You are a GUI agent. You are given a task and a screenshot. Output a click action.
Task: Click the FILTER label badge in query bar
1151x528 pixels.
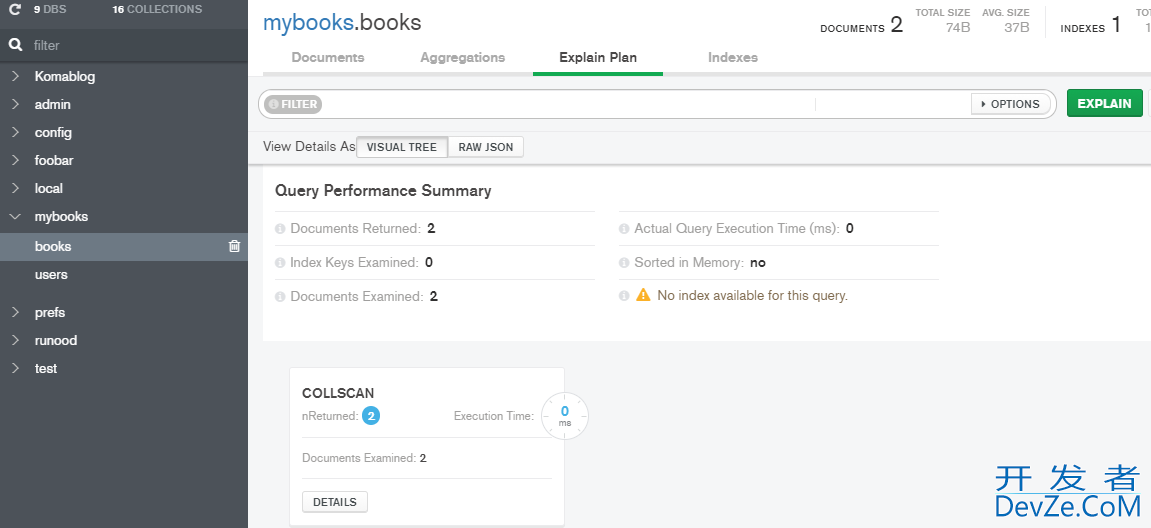293,104
